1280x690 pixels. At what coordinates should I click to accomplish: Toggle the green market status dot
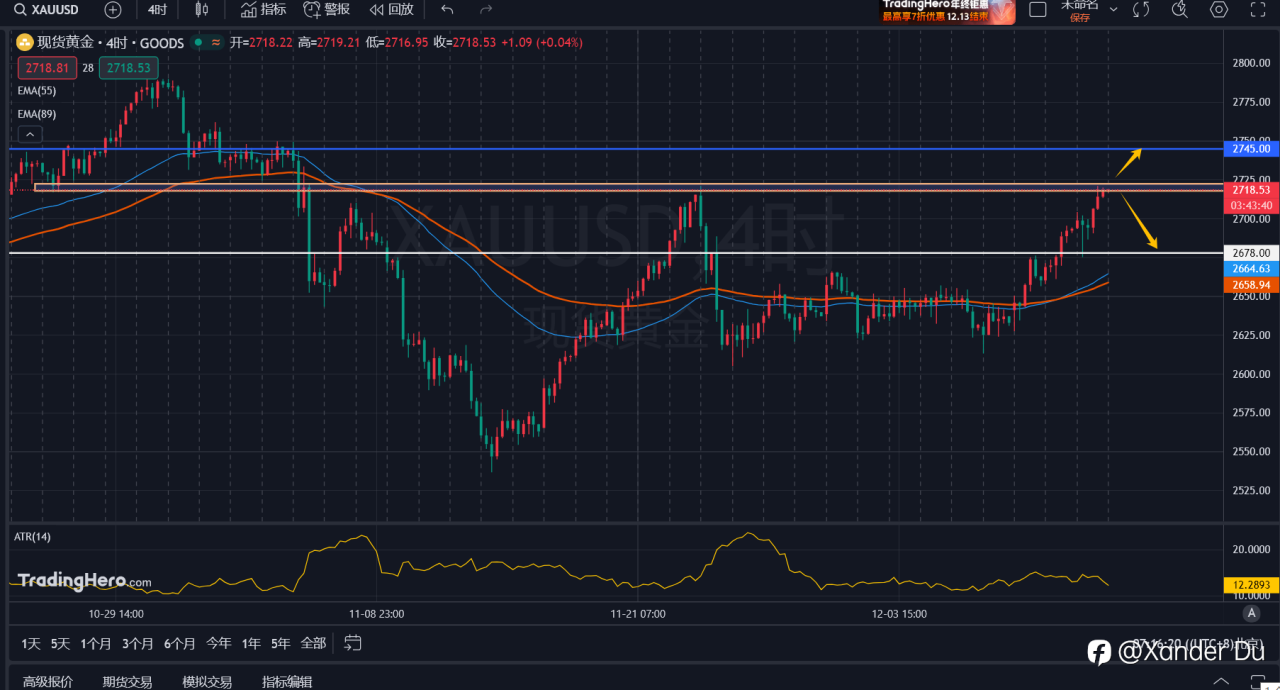coord(198,42)
